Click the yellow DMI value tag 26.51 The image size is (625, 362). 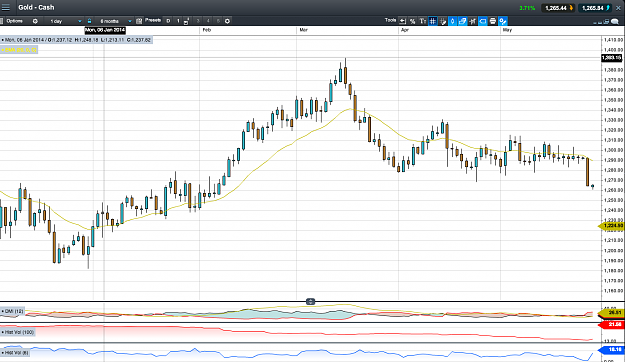611,313
